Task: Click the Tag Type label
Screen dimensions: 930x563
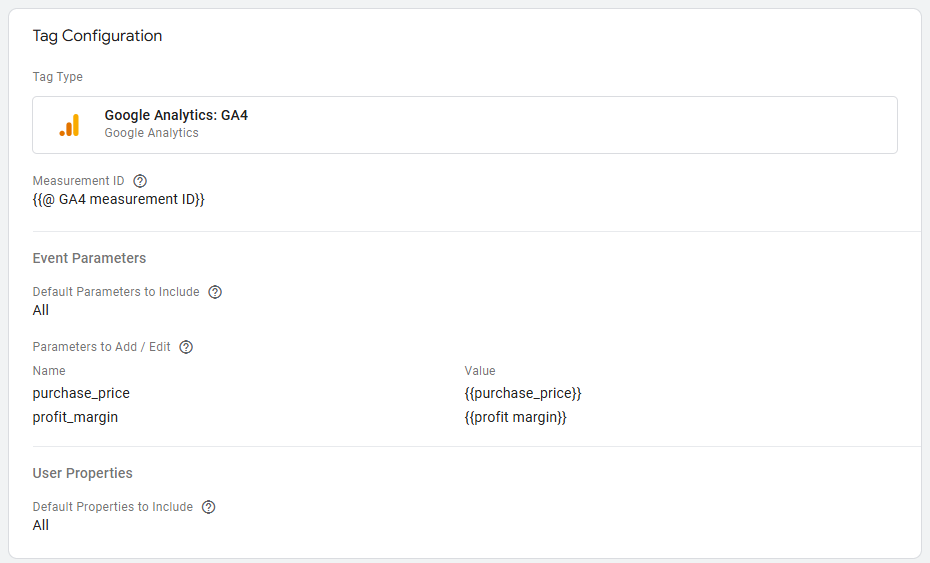Action: pyautogui.click(x=58, y=77)
